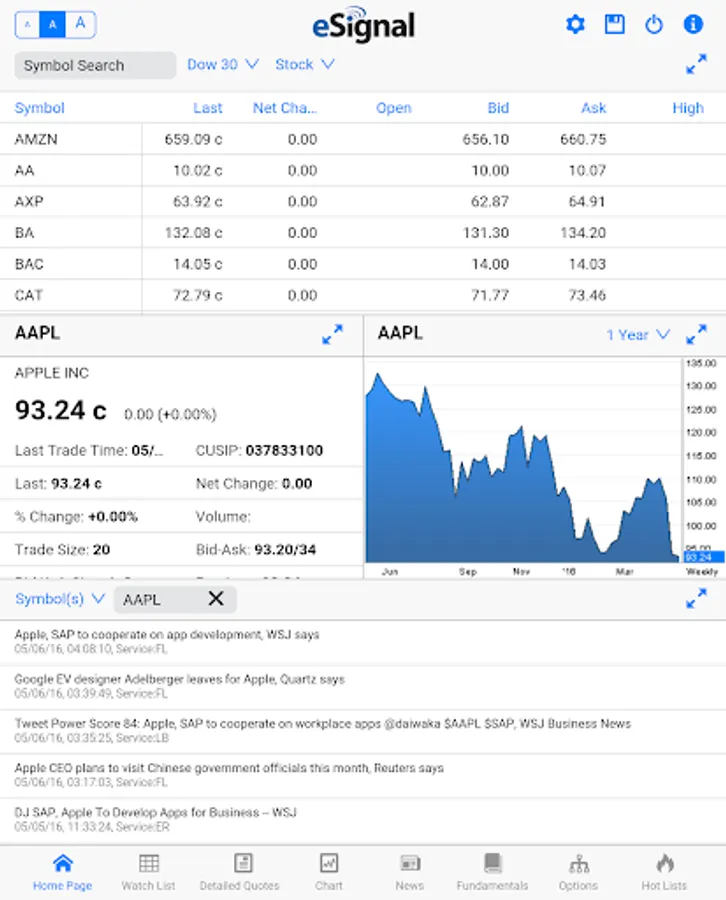726x900 pixels.
Task: Open the info icon
Action: click(693, 25)
